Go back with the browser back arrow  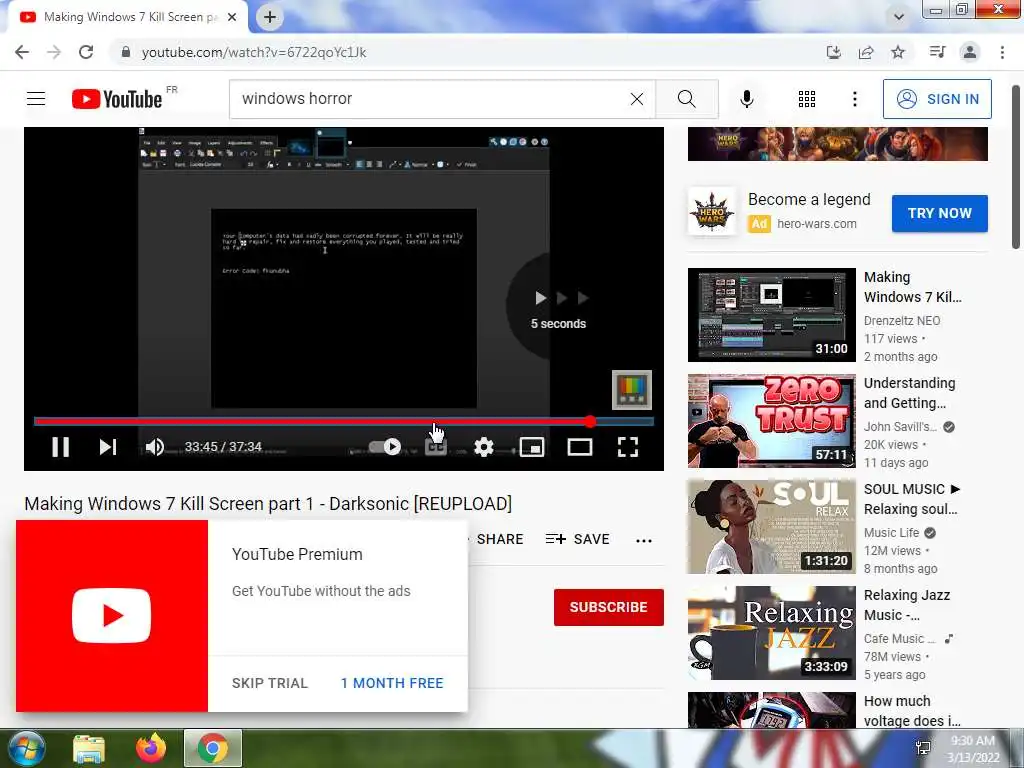point(22,52)
